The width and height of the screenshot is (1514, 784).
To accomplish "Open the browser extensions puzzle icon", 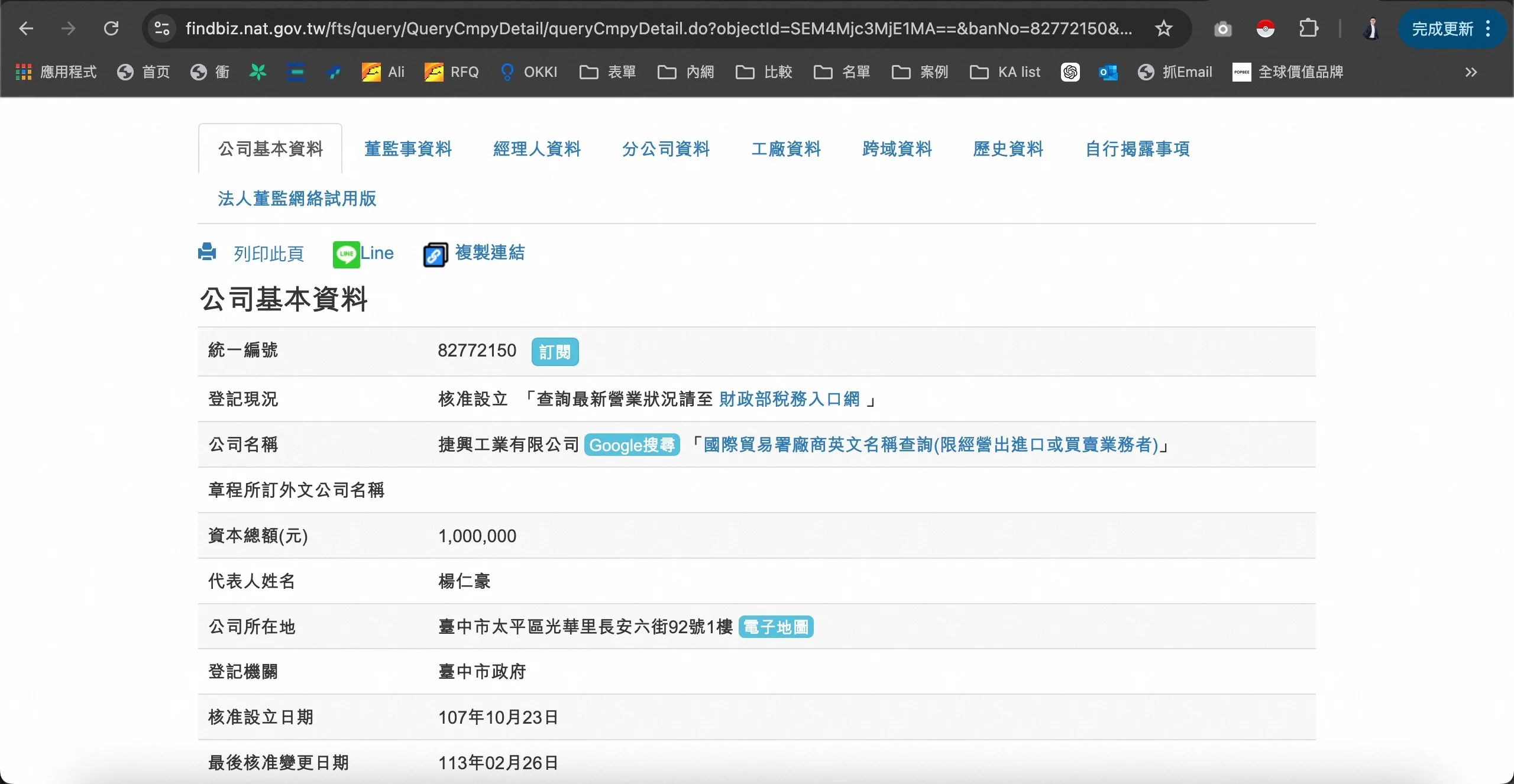I will (1308, 28).
